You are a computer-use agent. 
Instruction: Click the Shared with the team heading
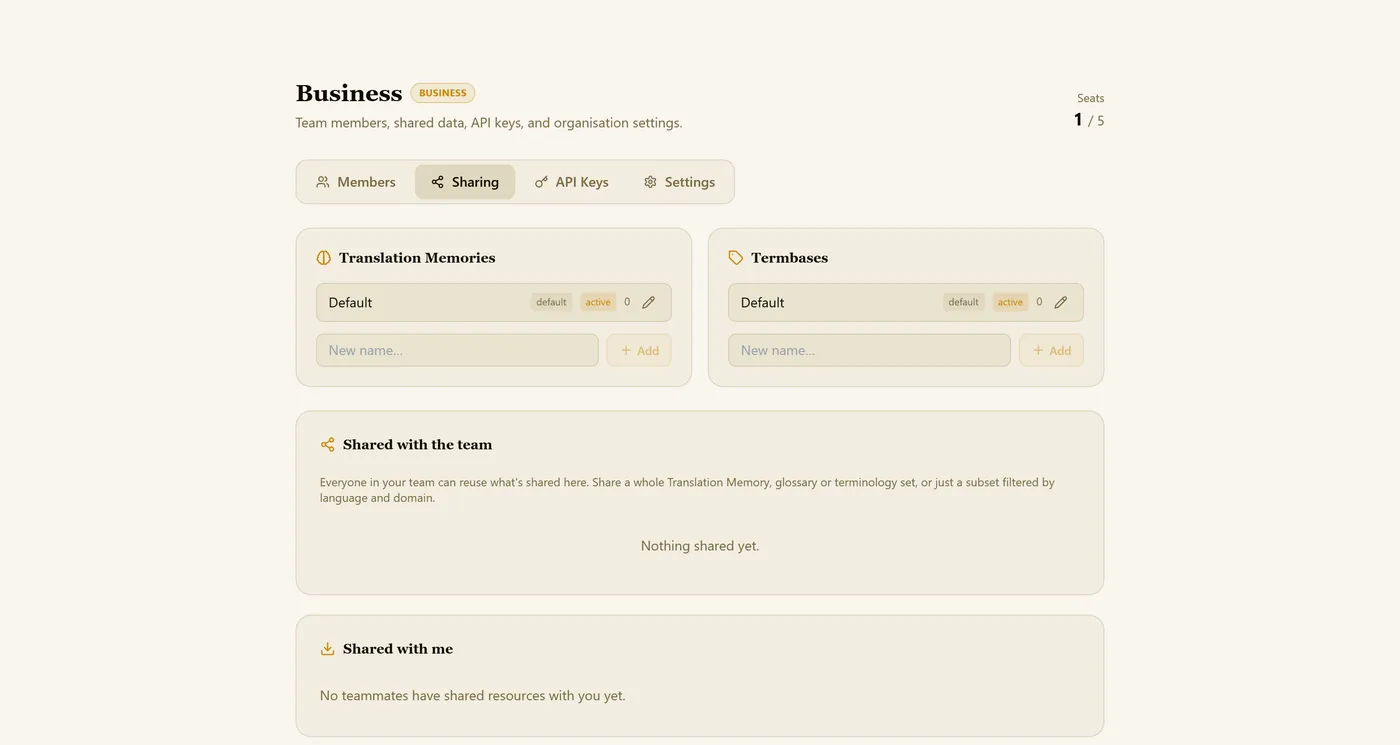pyautogui.click(x=417, y=445)
